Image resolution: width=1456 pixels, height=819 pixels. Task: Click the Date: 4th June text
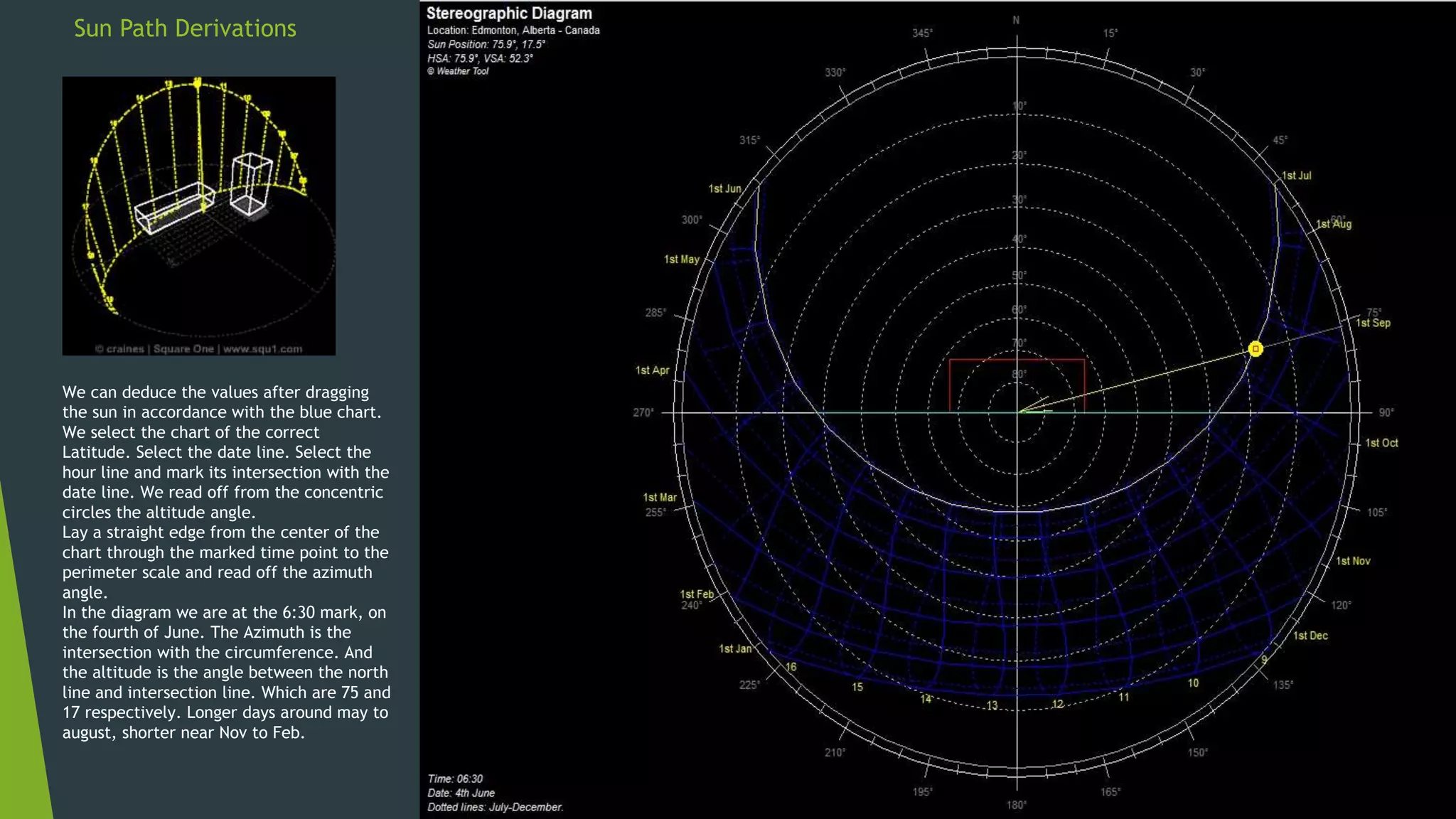coord(461,793)
